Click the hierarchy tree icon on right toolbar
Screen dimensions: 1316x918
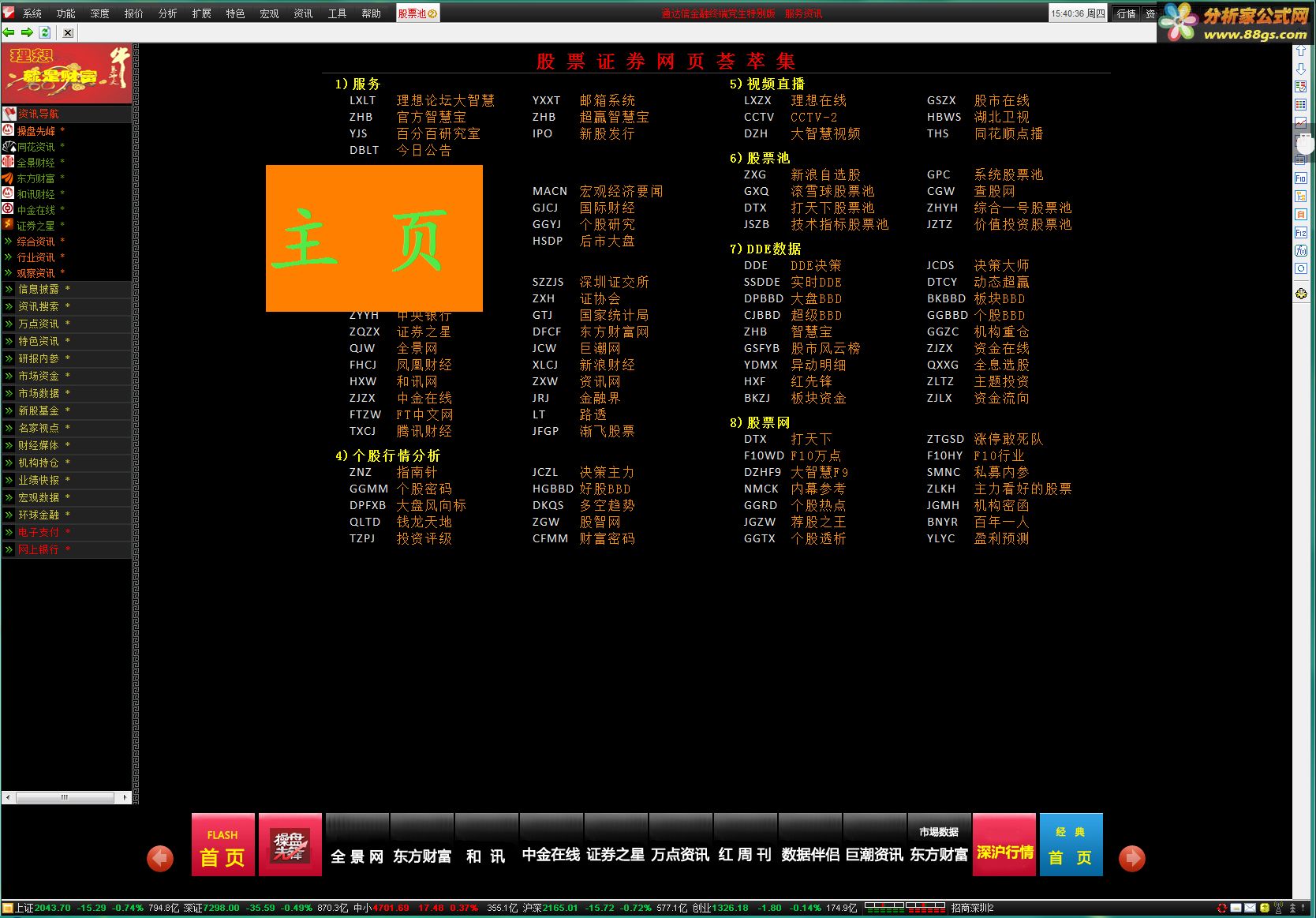click(x=1301, y=196)
